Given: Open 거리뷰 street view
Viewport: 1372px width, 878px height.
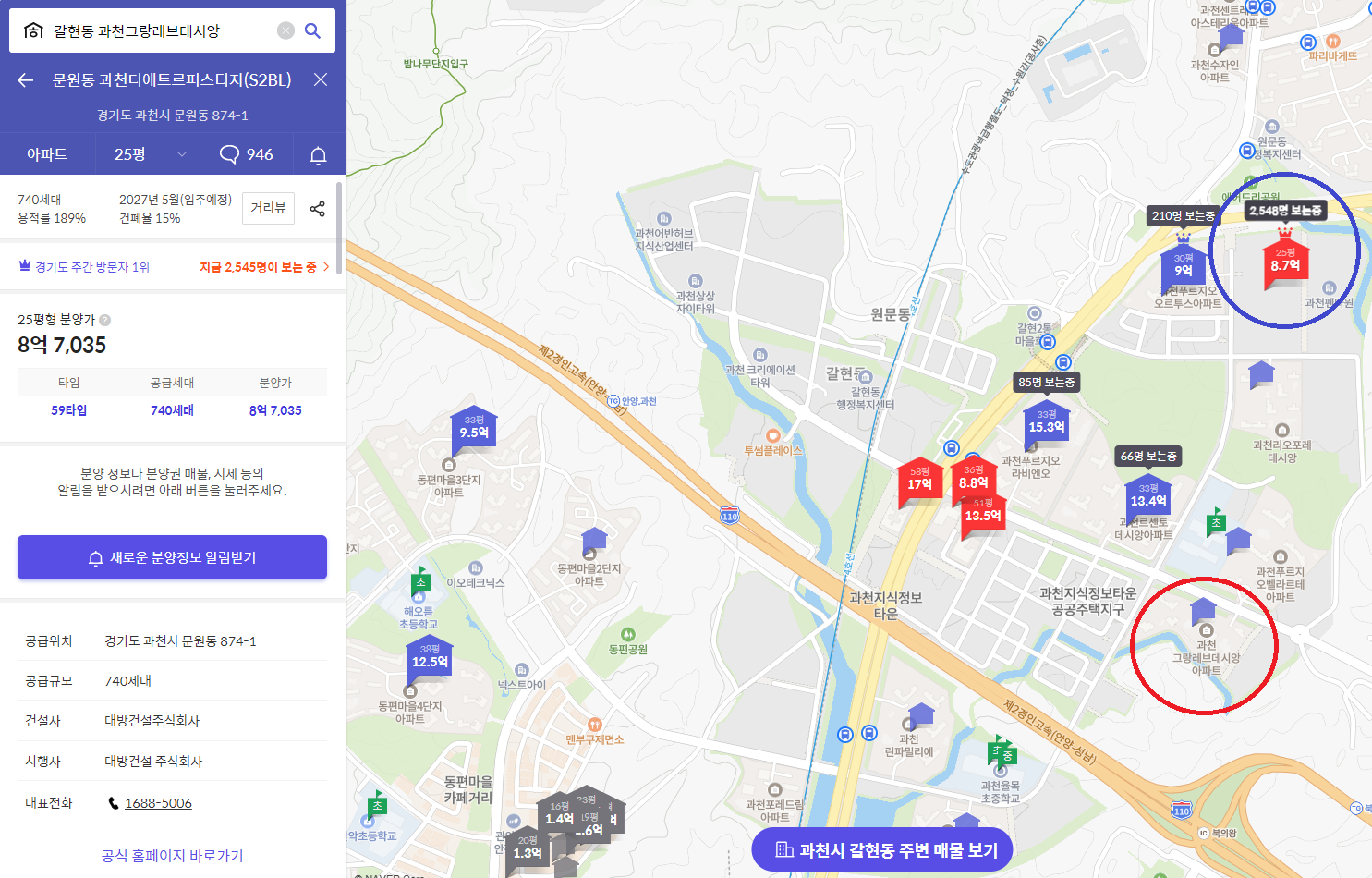Looking at the screenshot, I should 268,208.
